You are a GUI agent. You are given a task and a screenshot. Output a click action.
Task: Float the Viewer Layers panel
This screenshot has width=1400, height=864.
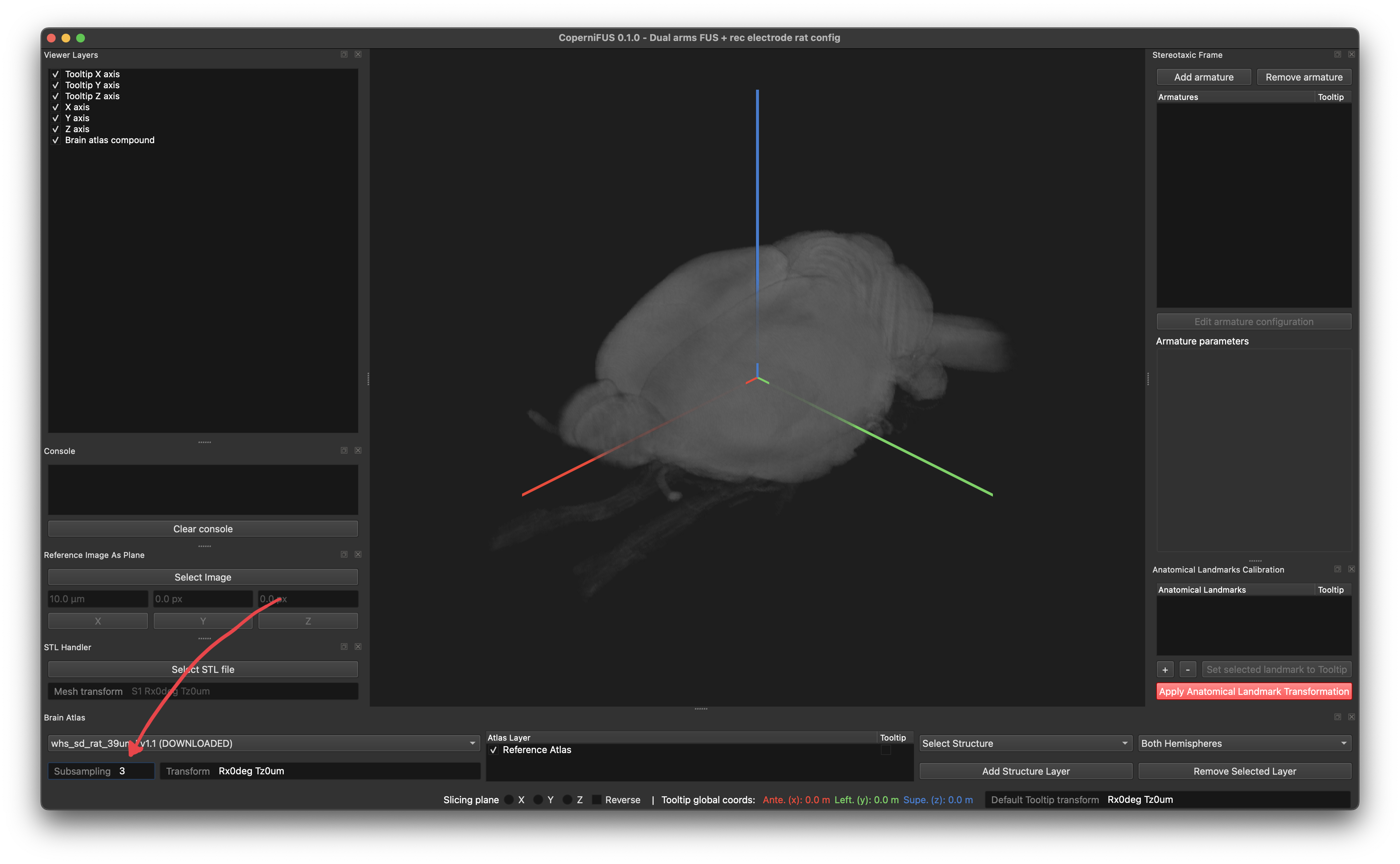344,54
